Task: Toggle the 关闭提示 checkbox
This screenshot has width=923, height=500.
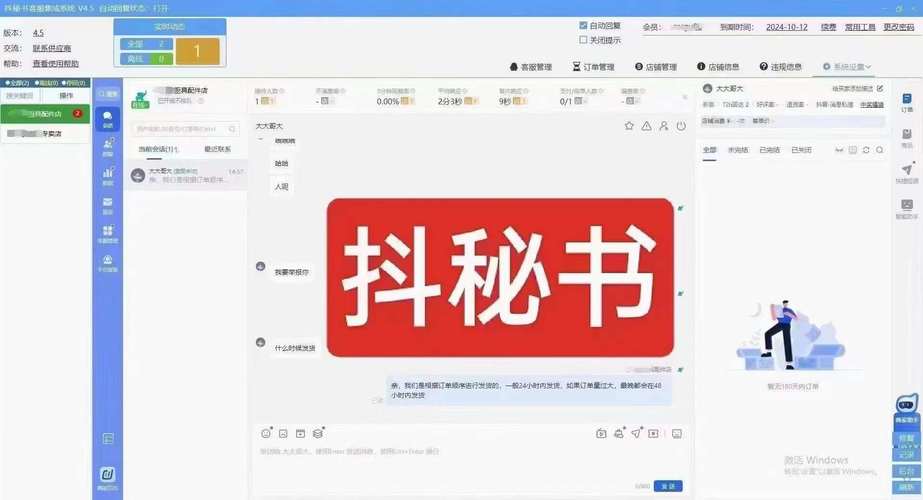Action: (583, 40)
